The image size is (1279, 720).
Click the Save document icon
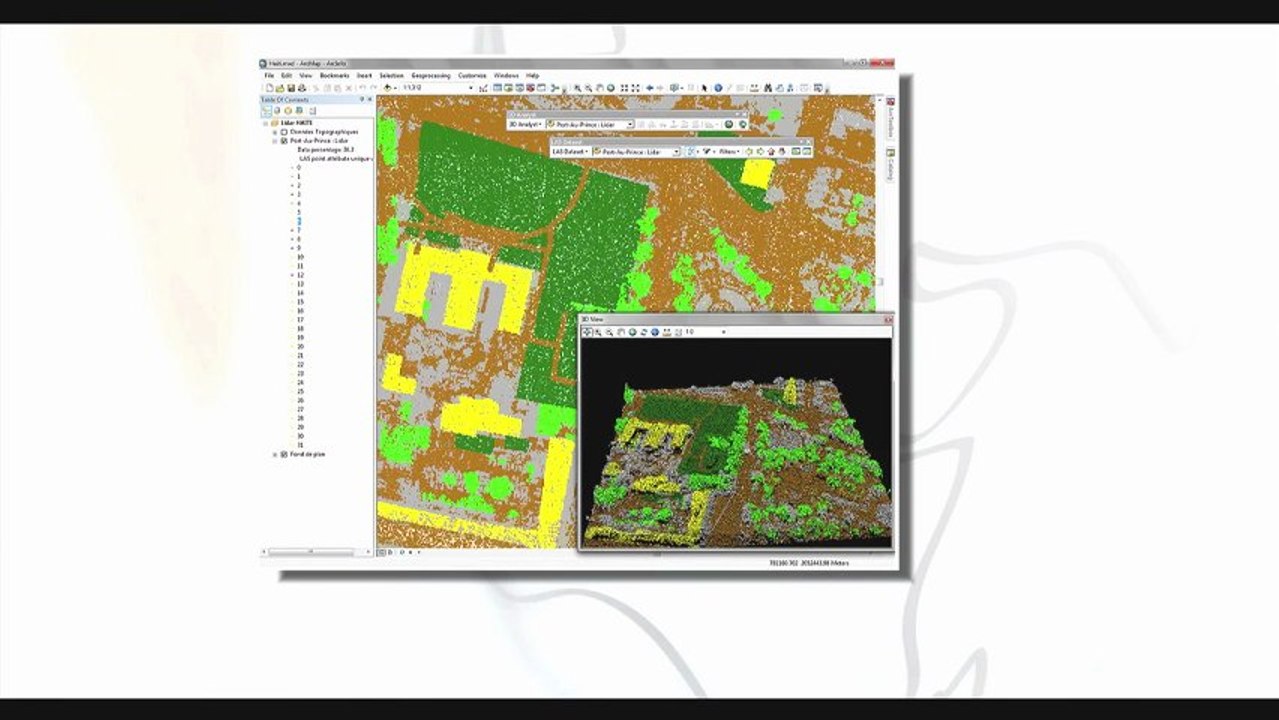pyautogui.click(x=291, y=88)
